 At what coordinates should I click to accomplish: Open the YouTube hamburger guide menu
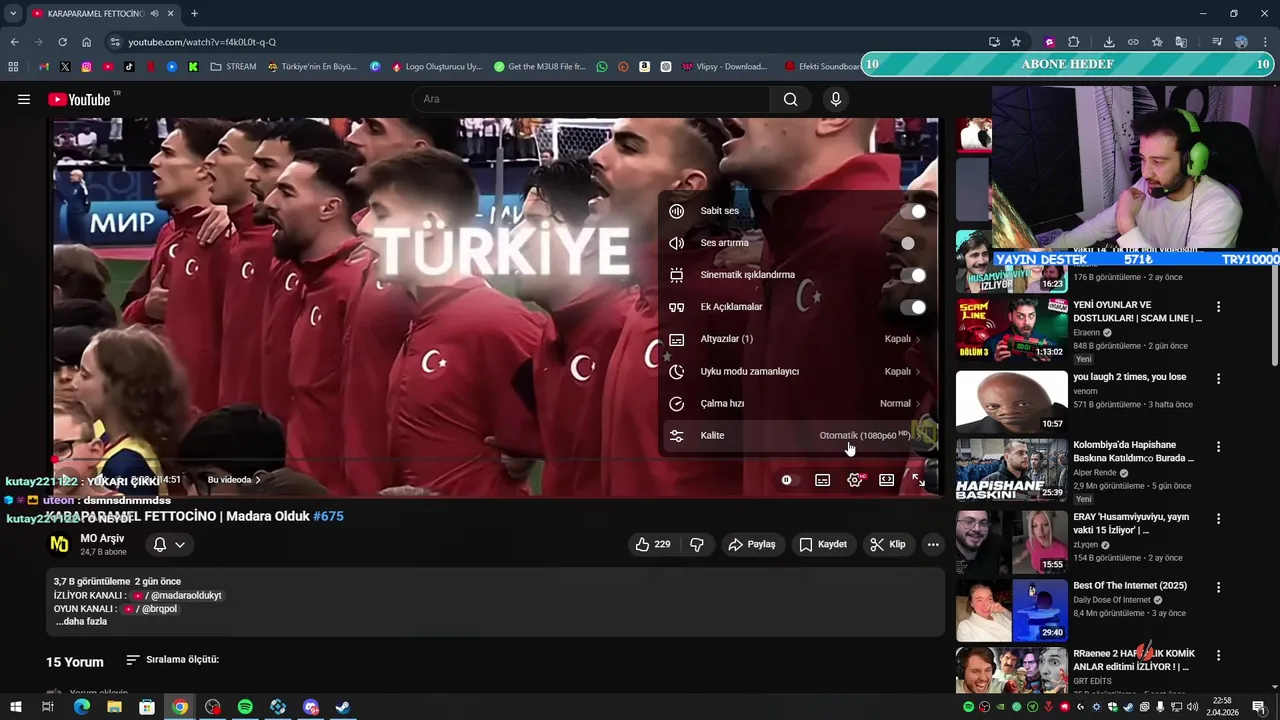pyautogui.click(x=24, y=99)
